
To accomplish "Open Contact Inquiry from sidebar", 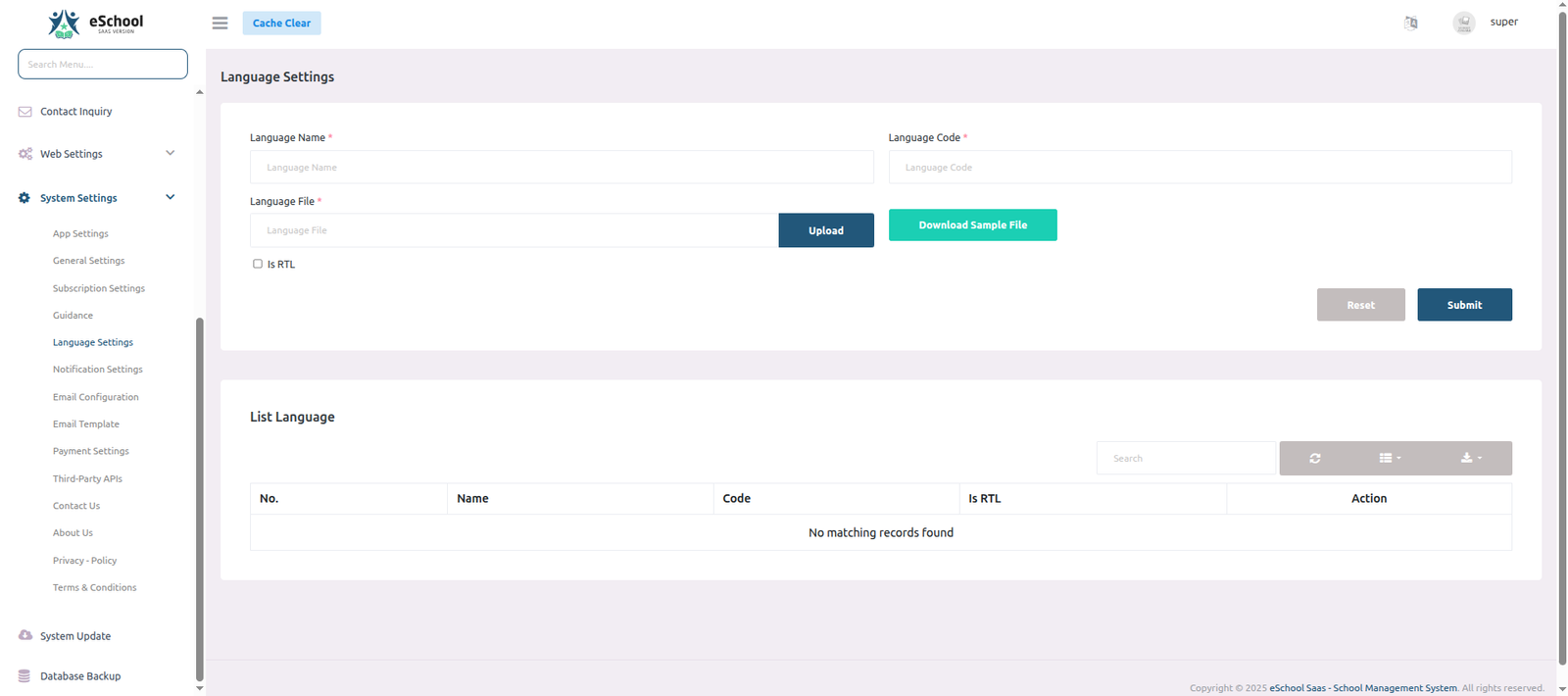I will coord(75,112).
